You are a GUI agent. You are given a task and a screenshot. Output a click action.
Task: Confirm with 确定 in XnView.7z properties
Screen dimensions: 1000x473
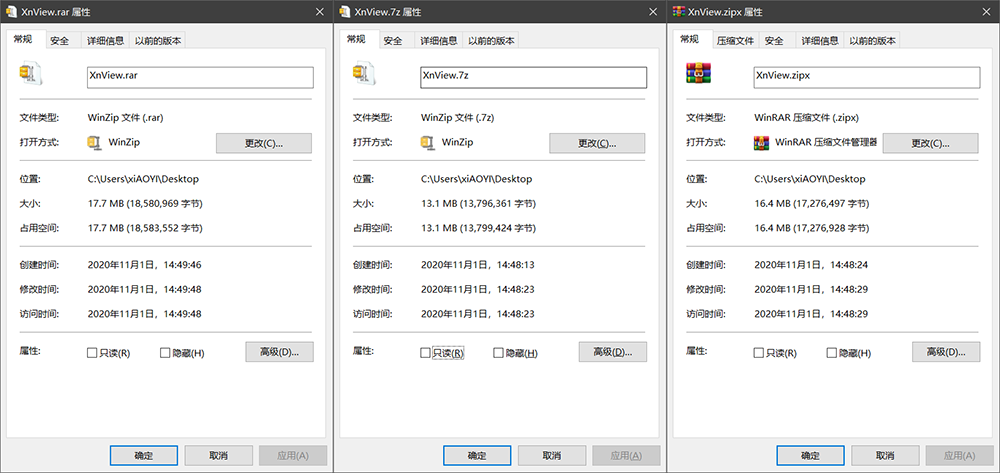point(477,456)
